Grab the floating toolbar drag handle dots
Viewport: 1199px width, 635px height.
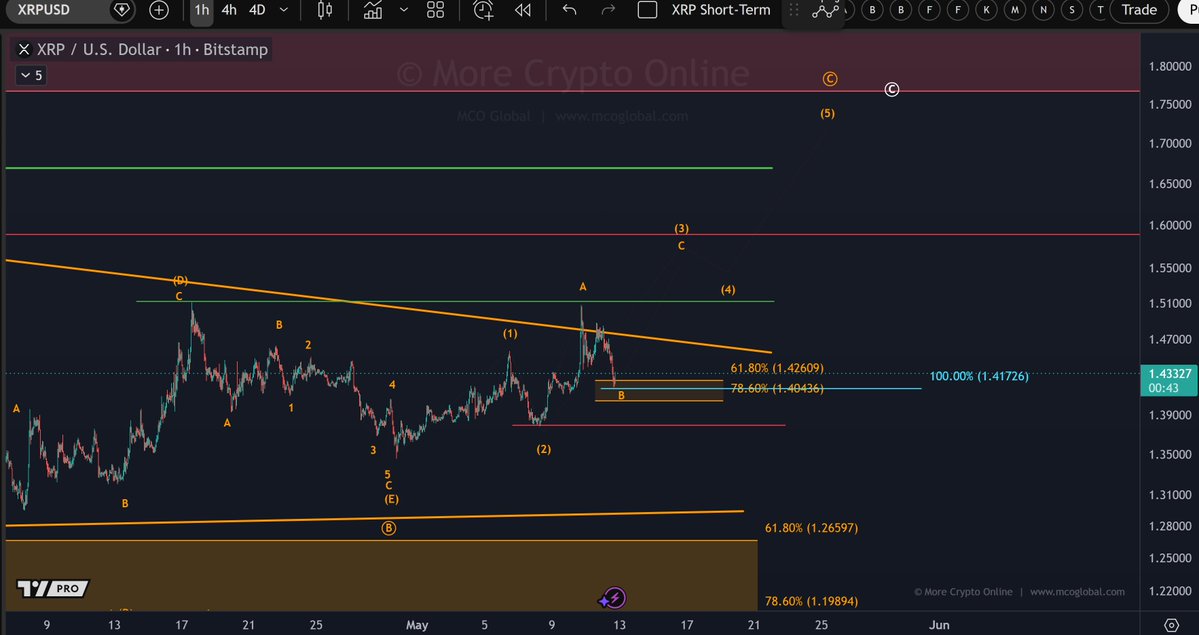[794, 10]
